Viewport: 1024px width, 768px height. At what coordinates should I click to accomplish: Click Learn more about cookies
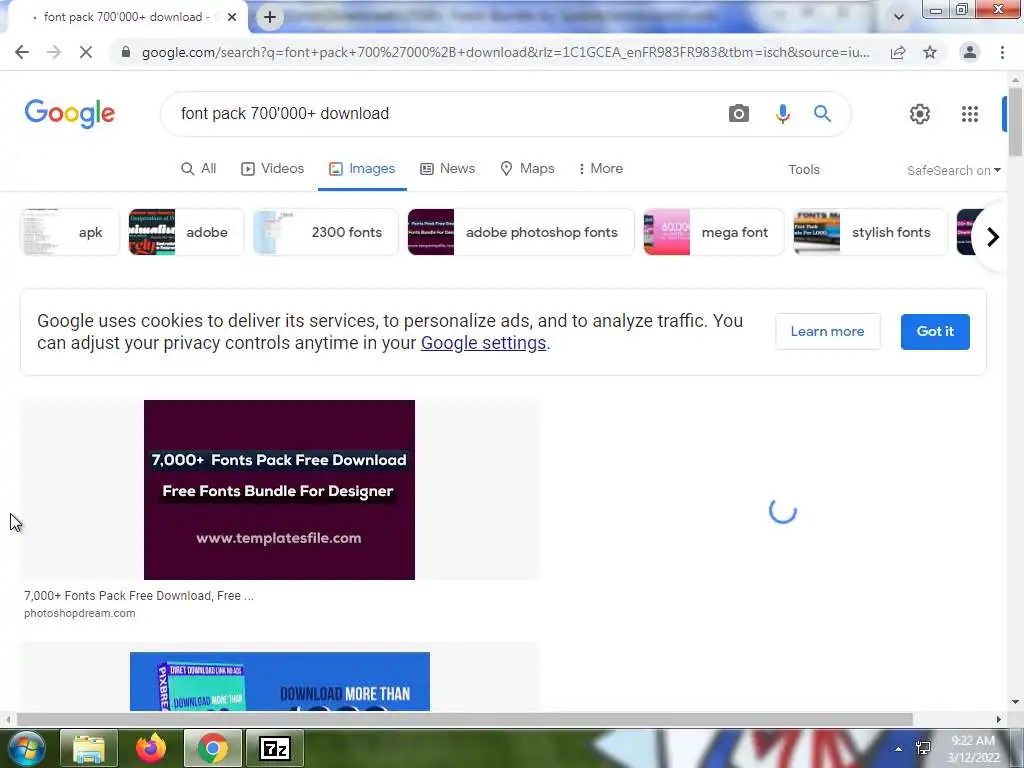(827, 331)
